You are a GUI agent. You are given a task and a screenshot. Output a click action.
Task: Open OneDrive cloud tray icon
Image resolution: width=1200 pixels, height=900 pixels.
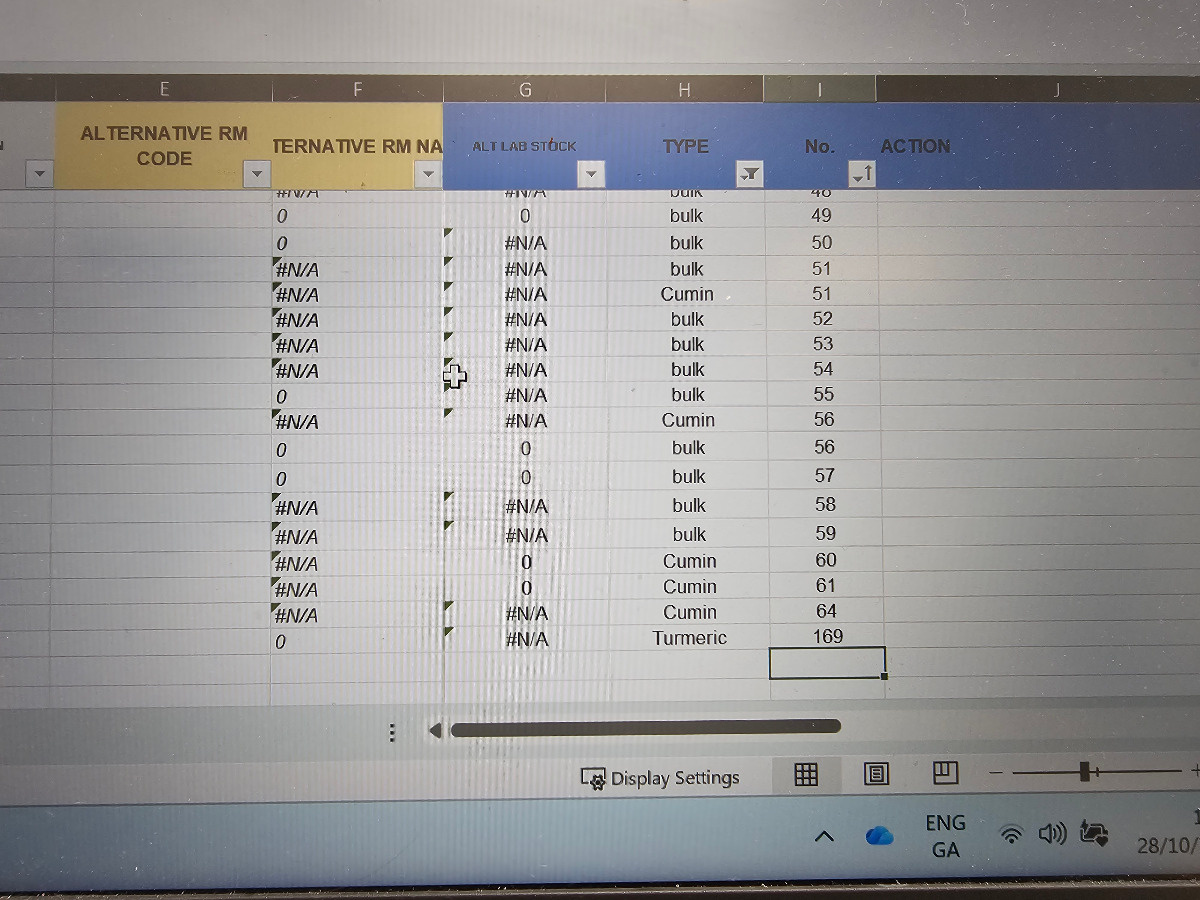(x=879, y=836)
